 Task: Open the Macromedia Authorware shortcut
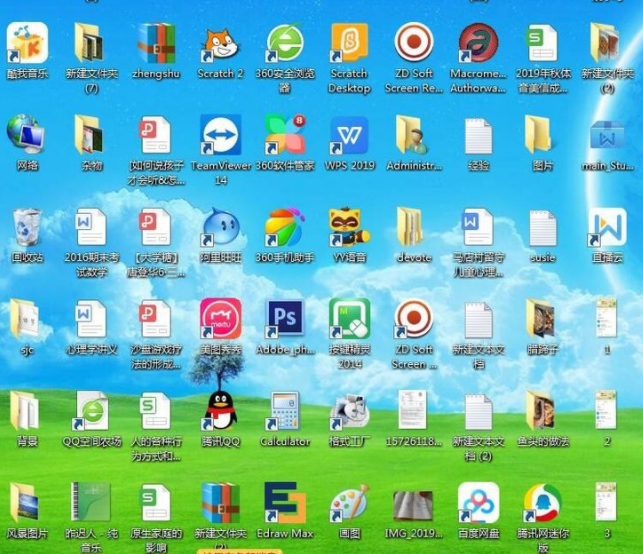coord(478,45)
